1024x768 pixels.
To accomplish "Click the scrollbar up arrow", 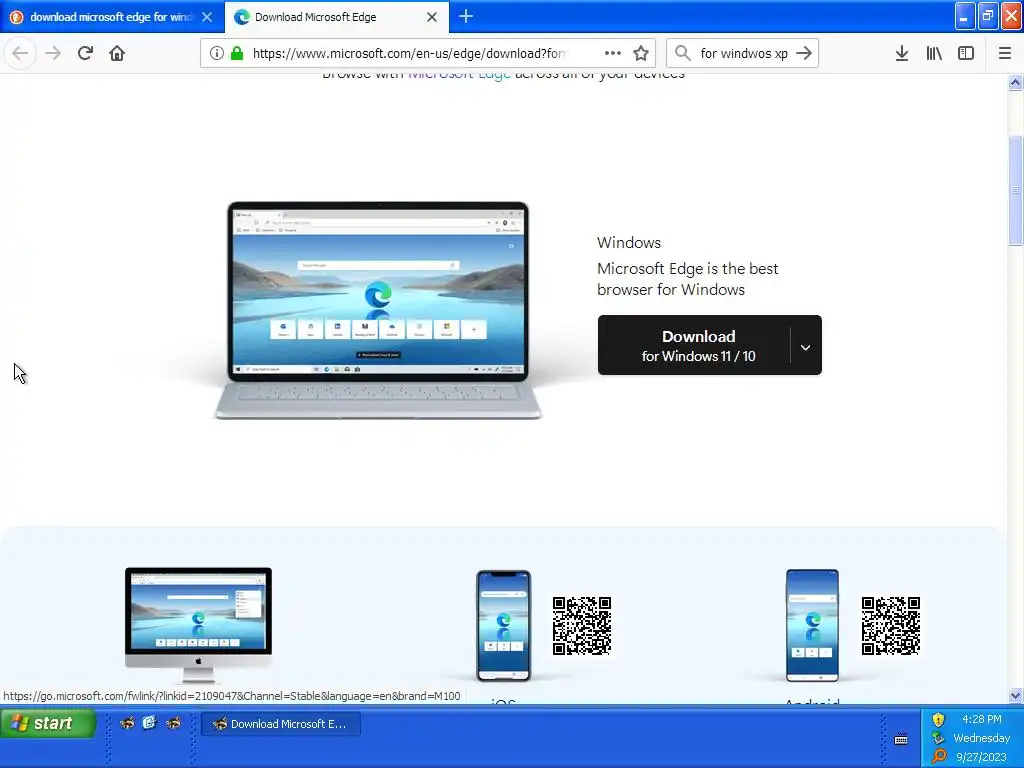I will [x=1015, y=82].
